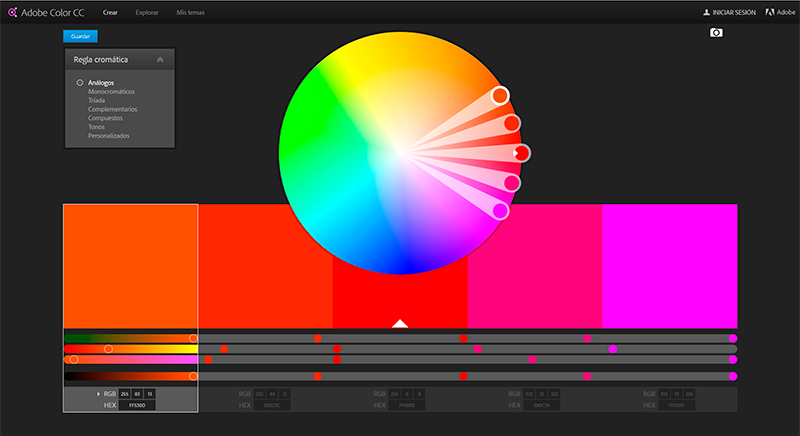Viewport: 800px width, 436px height.
Task: Click the Adobe logo in top right
Action: (x=771, y=13)
